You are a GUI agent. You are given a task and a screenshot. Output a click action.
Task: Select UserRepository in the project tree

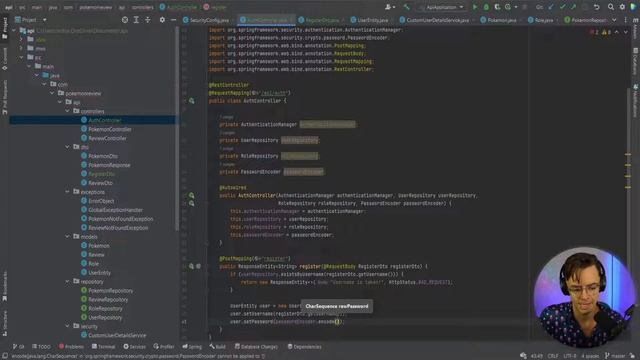pyautogui.click(x=105, y=318)
